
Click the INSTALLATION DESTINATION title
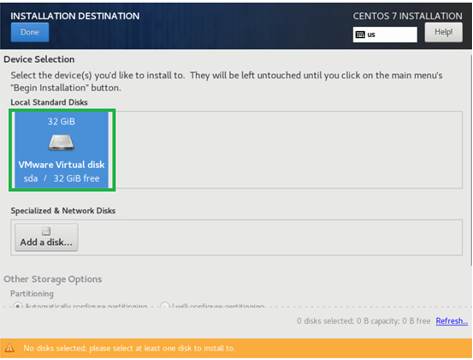pos(75,16)
